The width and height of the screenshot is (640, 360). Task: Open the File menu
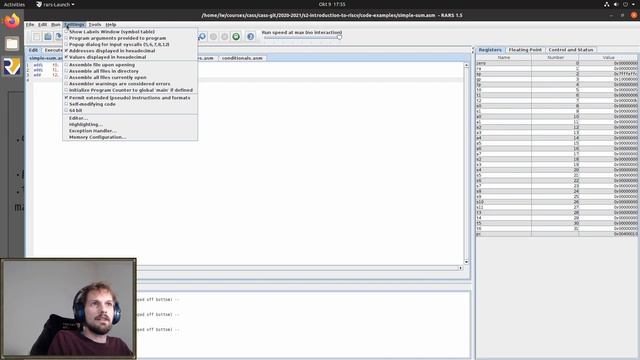(30, 24)
